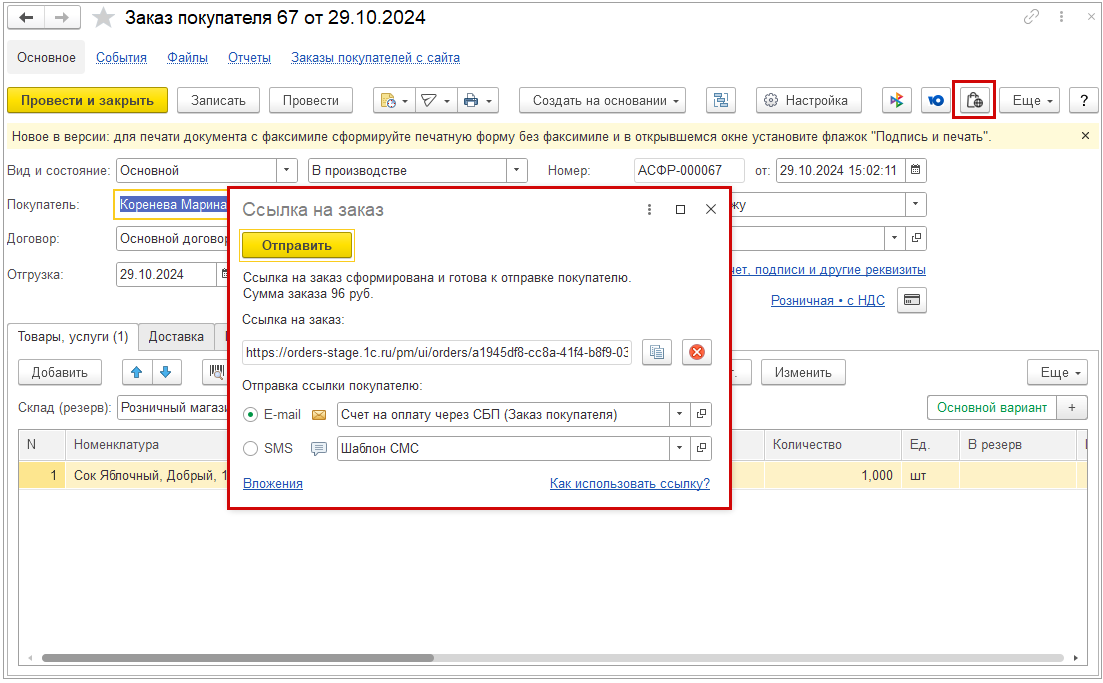
Task: Move row down with arrow button
Action: [x=165, y=372]
